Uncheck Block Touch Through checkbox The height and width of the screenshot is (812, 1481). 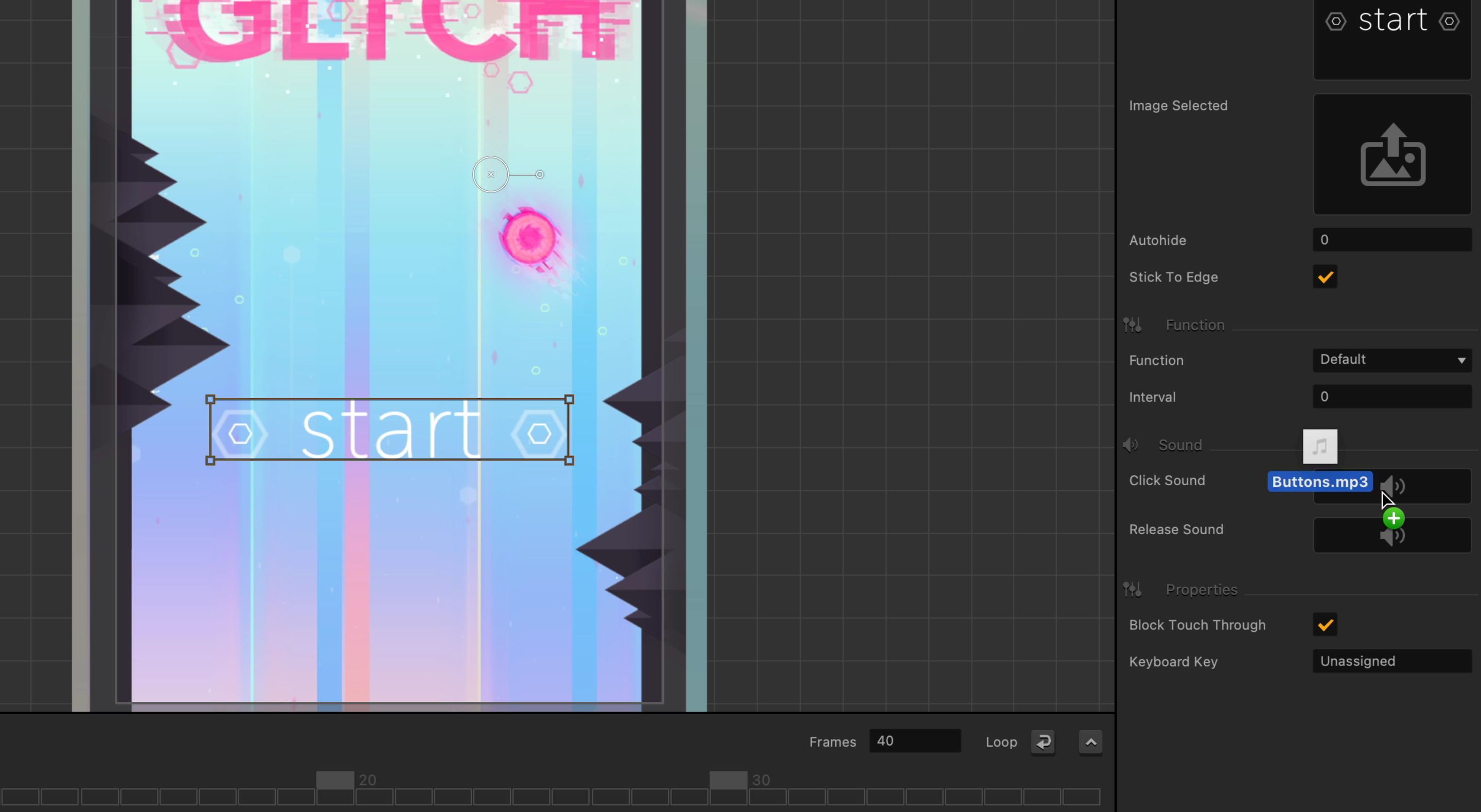click(x=1325, y=625)
